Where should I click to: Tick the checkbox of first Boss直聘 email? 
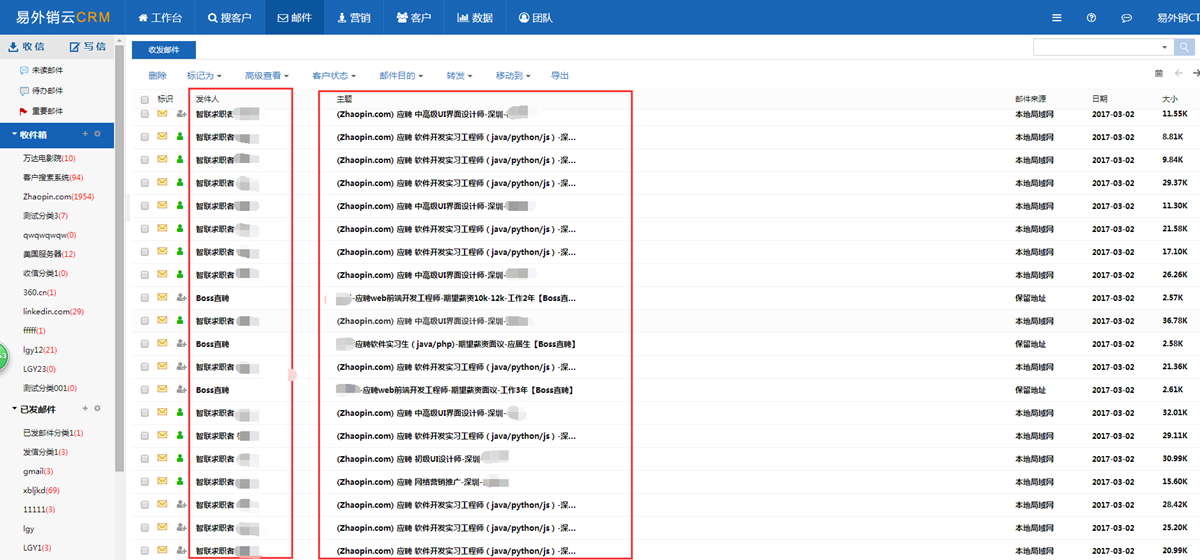pos(144,298)
